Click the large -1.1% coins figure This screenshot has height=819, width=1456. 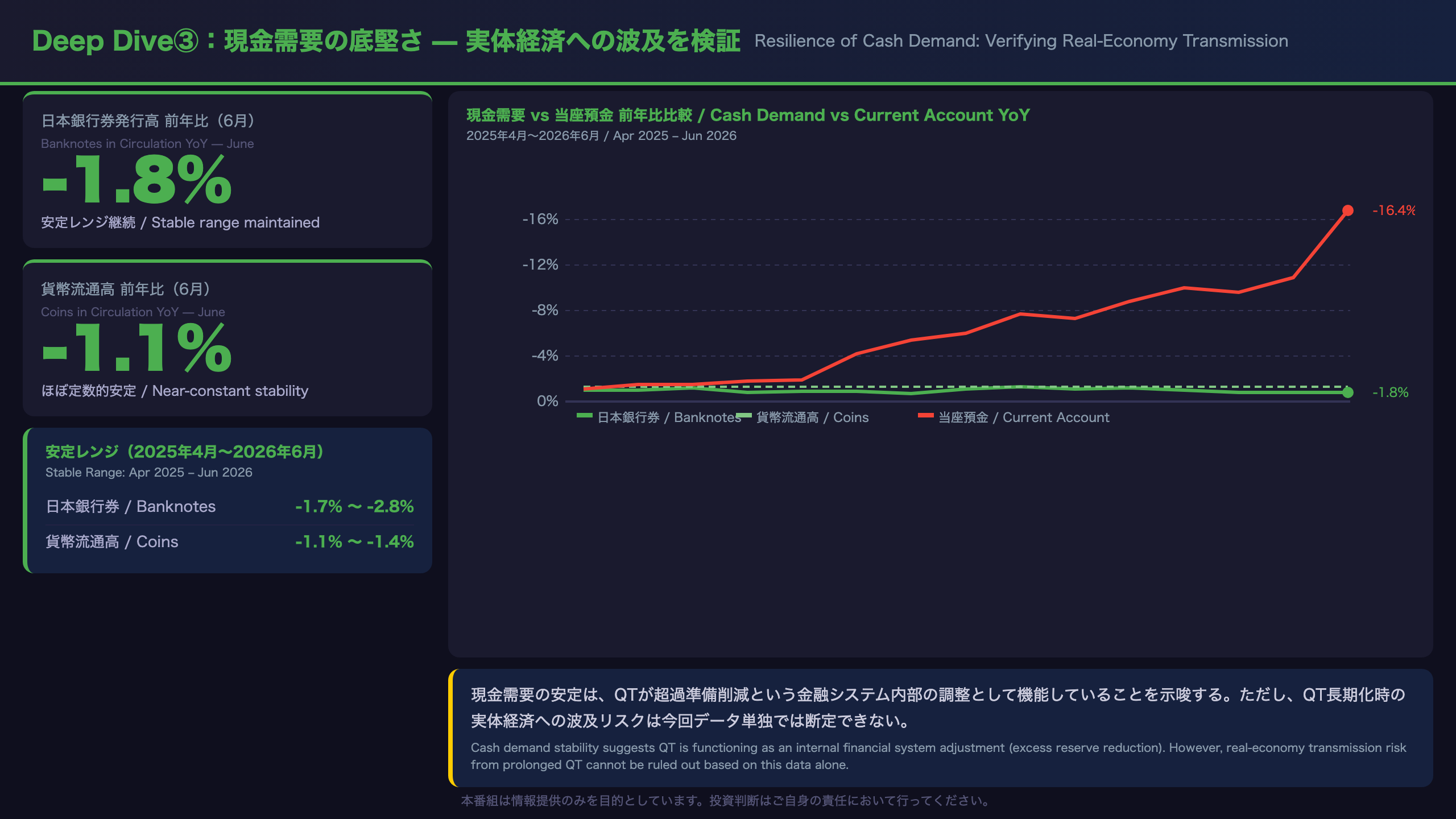click(x=136, y=348)
